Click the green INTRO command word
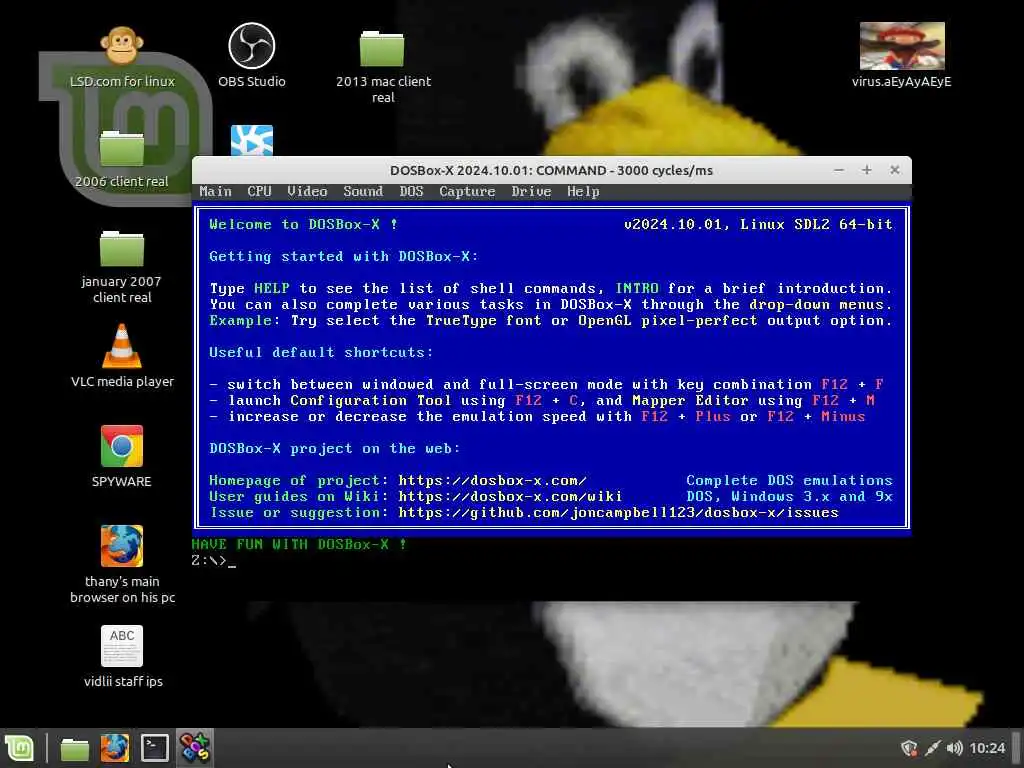The width and height of the screenshot is (1024, 768). [x=637, y=288]
